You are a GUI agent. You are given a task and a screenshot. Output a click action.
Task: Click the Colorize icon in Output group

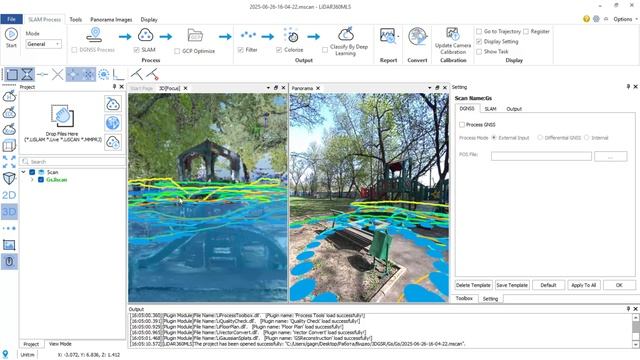291,36
